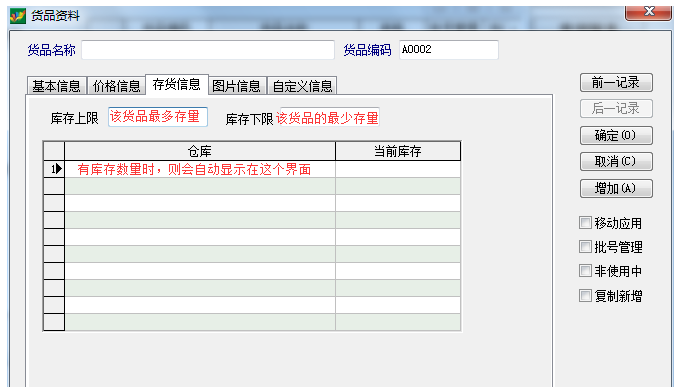Click the 货品名称 input field
The height and width of the screenshot is (387, 675).
pyautogui.click(x=208, y=50)
